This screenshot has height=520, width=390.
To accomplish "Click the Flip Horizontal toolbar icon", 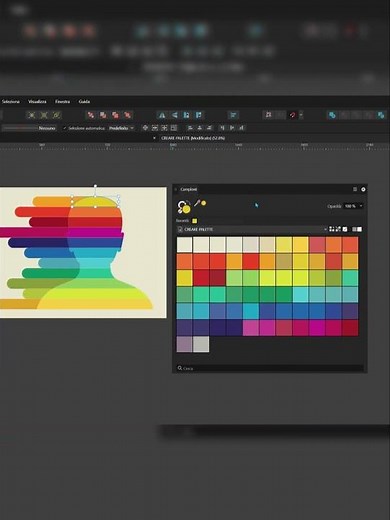I will 162,115.
